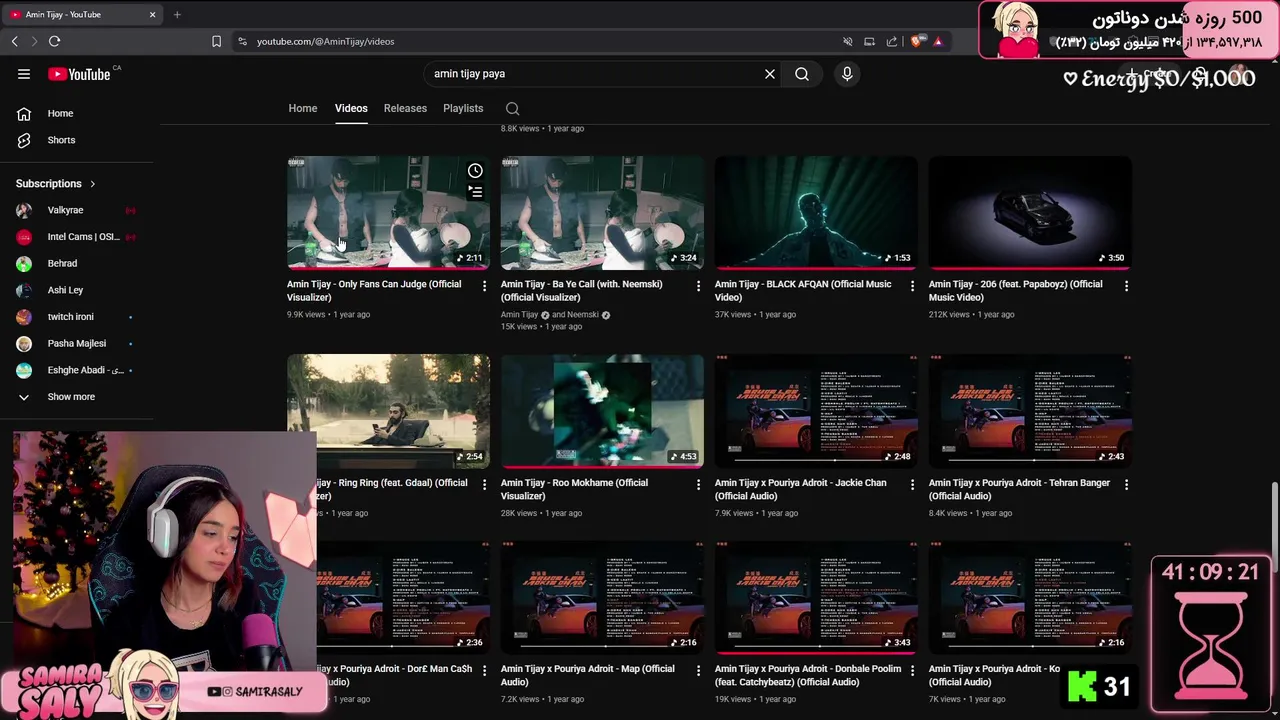
Task: Open Amin Tijay link under Ba Ye Call
Action: coord(519,315)
